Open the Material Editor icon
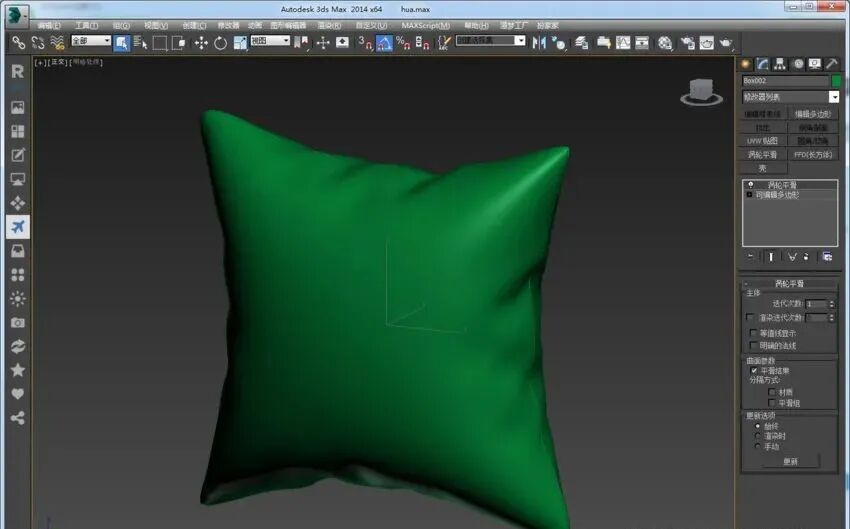850x529 pixels. coord(665,43)
